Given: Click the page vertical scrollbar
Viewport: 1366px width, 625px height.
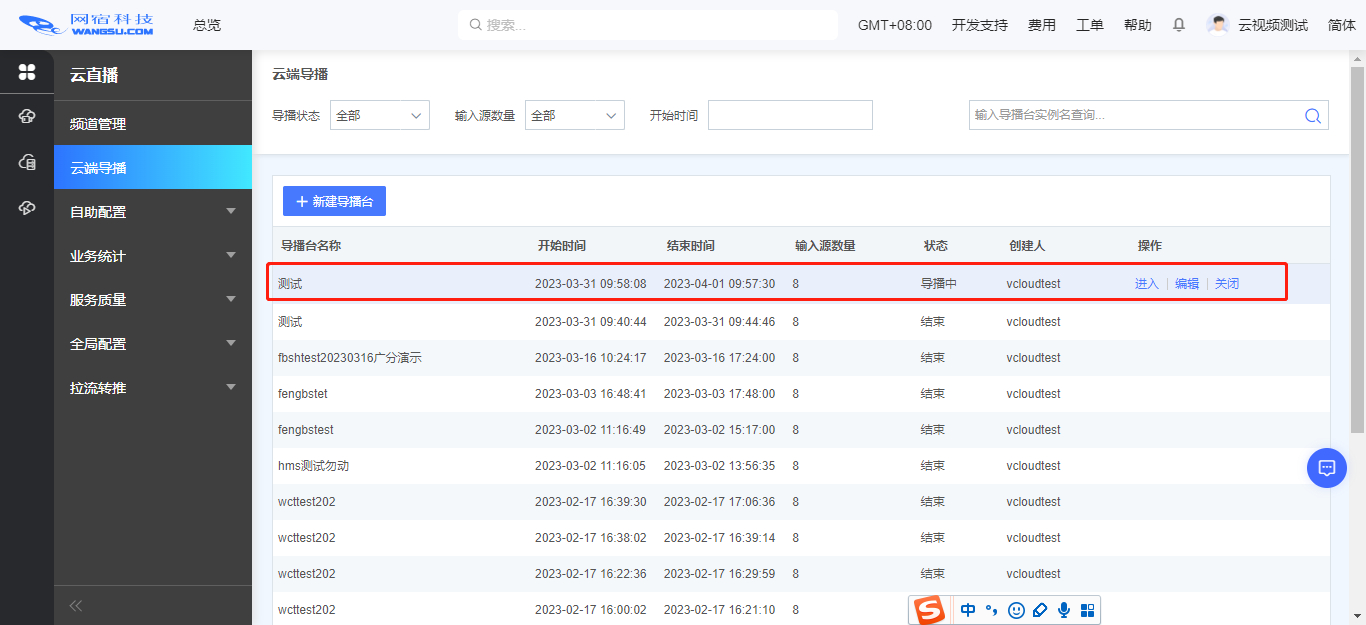Looking at the screenshot, I should pyautogui.click(x=1357, y=250).
